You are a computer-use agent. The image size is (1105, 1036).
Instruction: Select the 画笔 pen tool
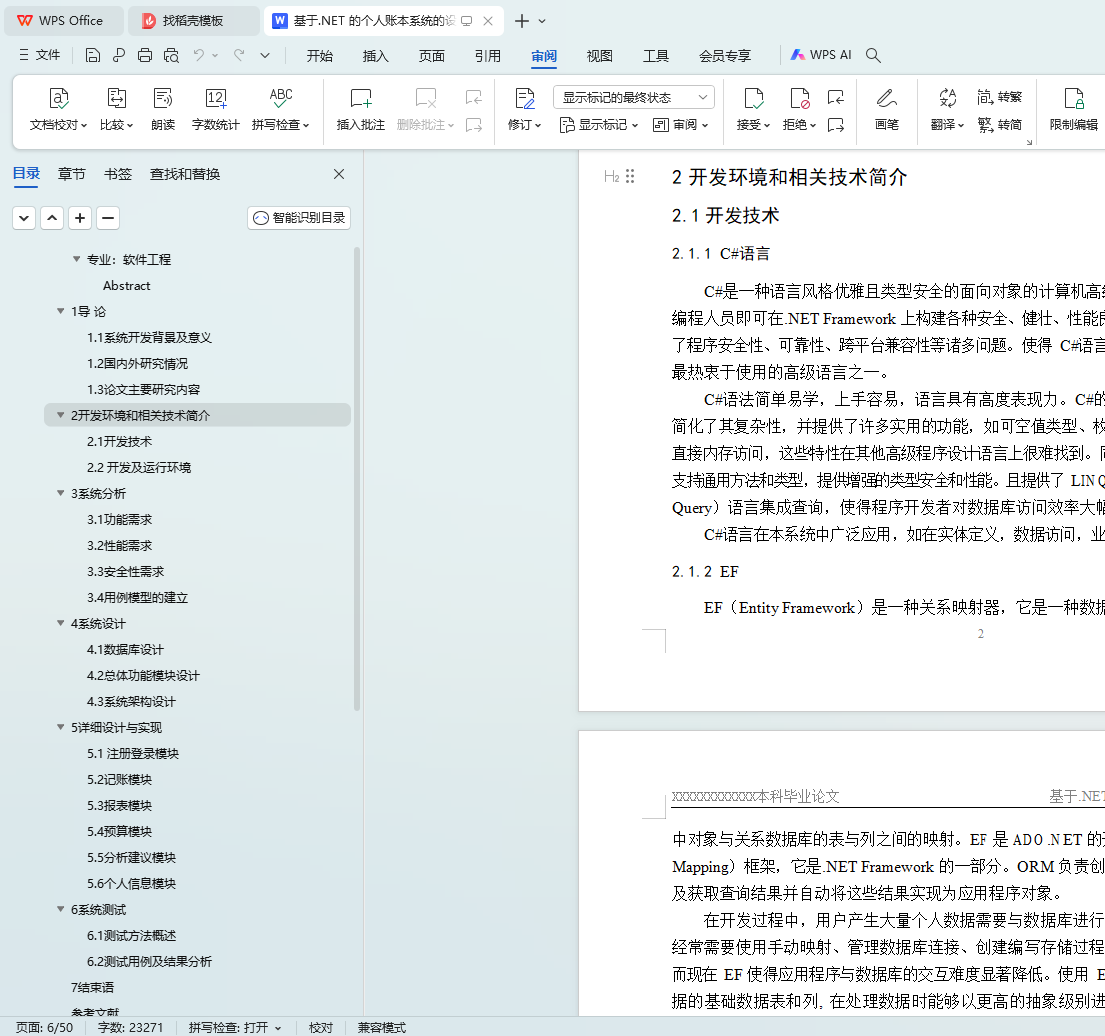pyautogui.click(x=887, y=109)
